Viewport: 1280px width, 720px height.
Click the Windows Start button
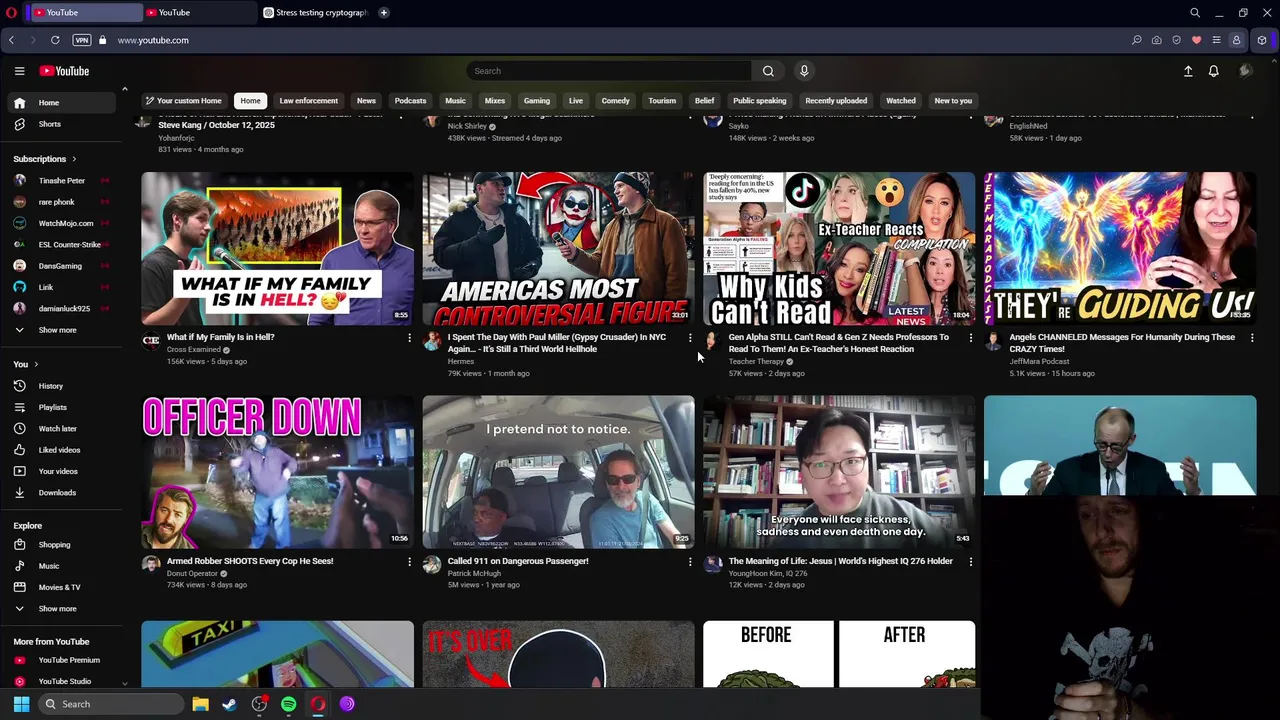click(21, 704)
